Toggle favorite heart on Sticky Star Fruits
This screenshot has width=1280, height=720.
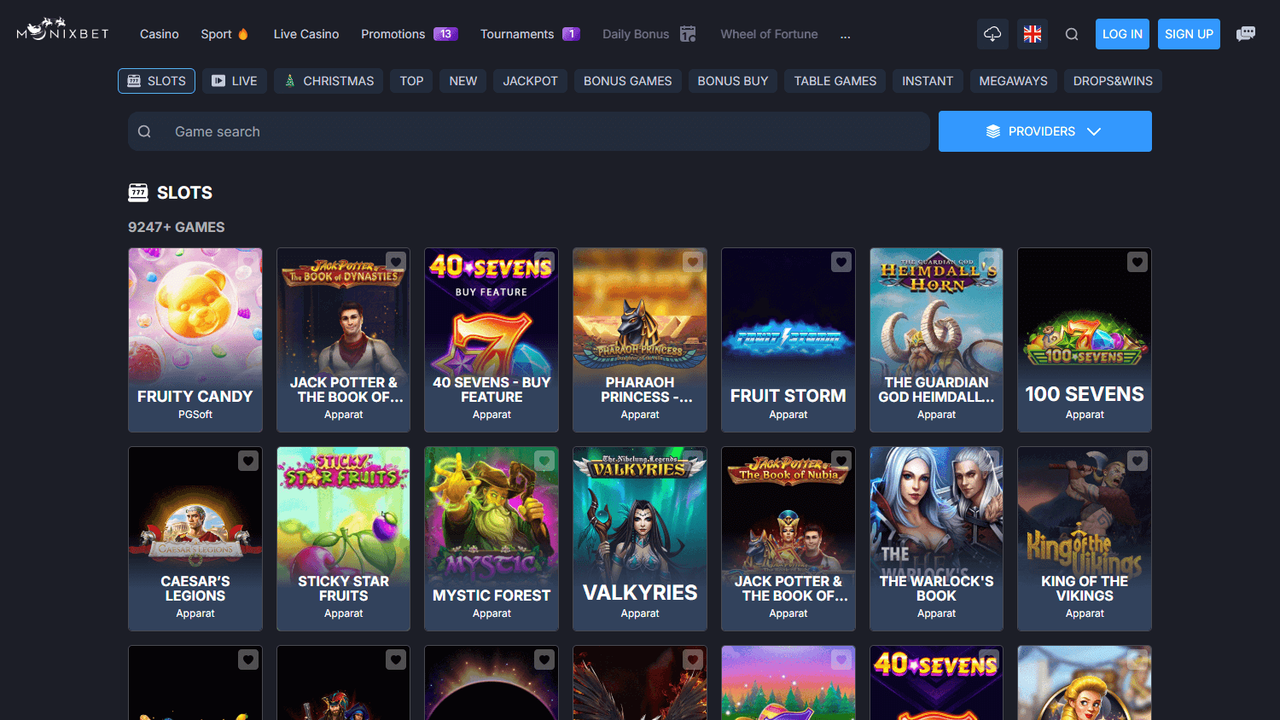pos(396,461)
